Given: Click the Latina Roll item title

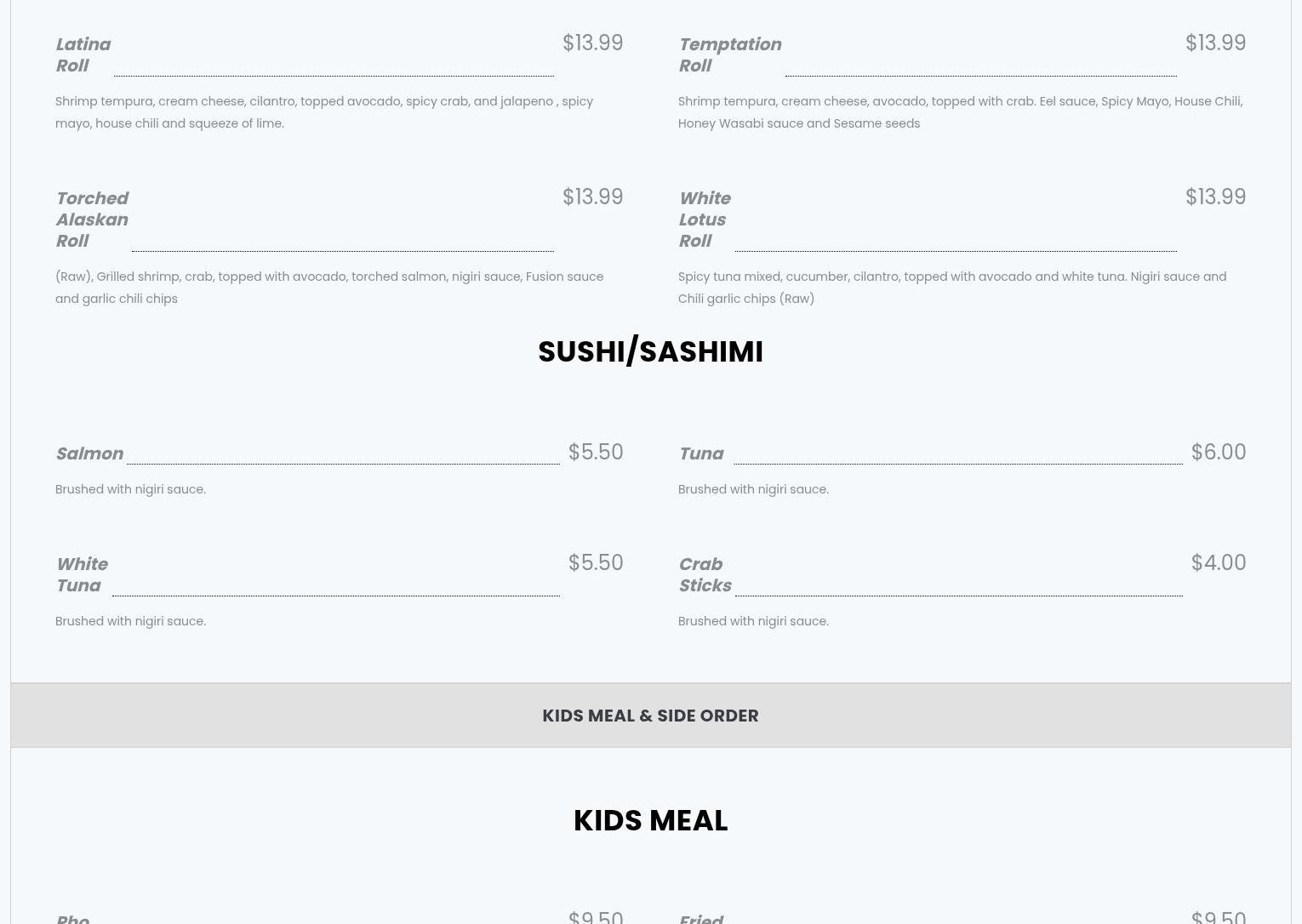Looking at the screenshot, I should (83, 54).
